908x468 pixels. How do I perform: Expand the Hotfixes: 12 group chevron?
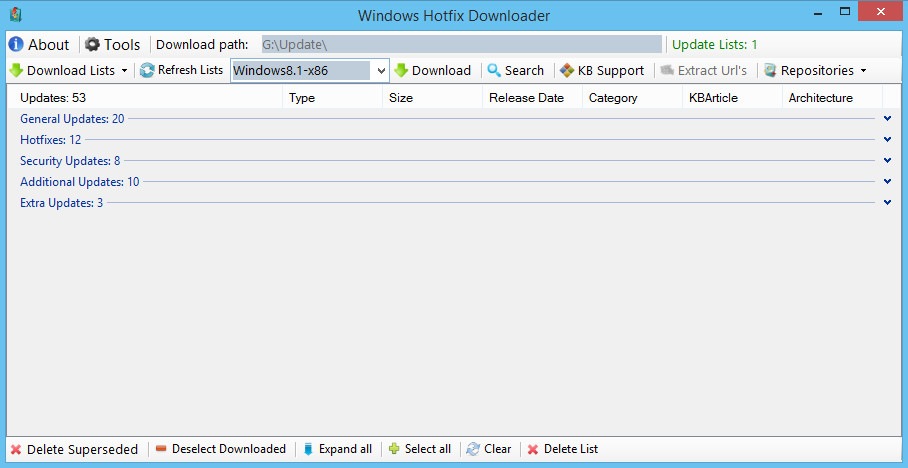tap(888, 140)
